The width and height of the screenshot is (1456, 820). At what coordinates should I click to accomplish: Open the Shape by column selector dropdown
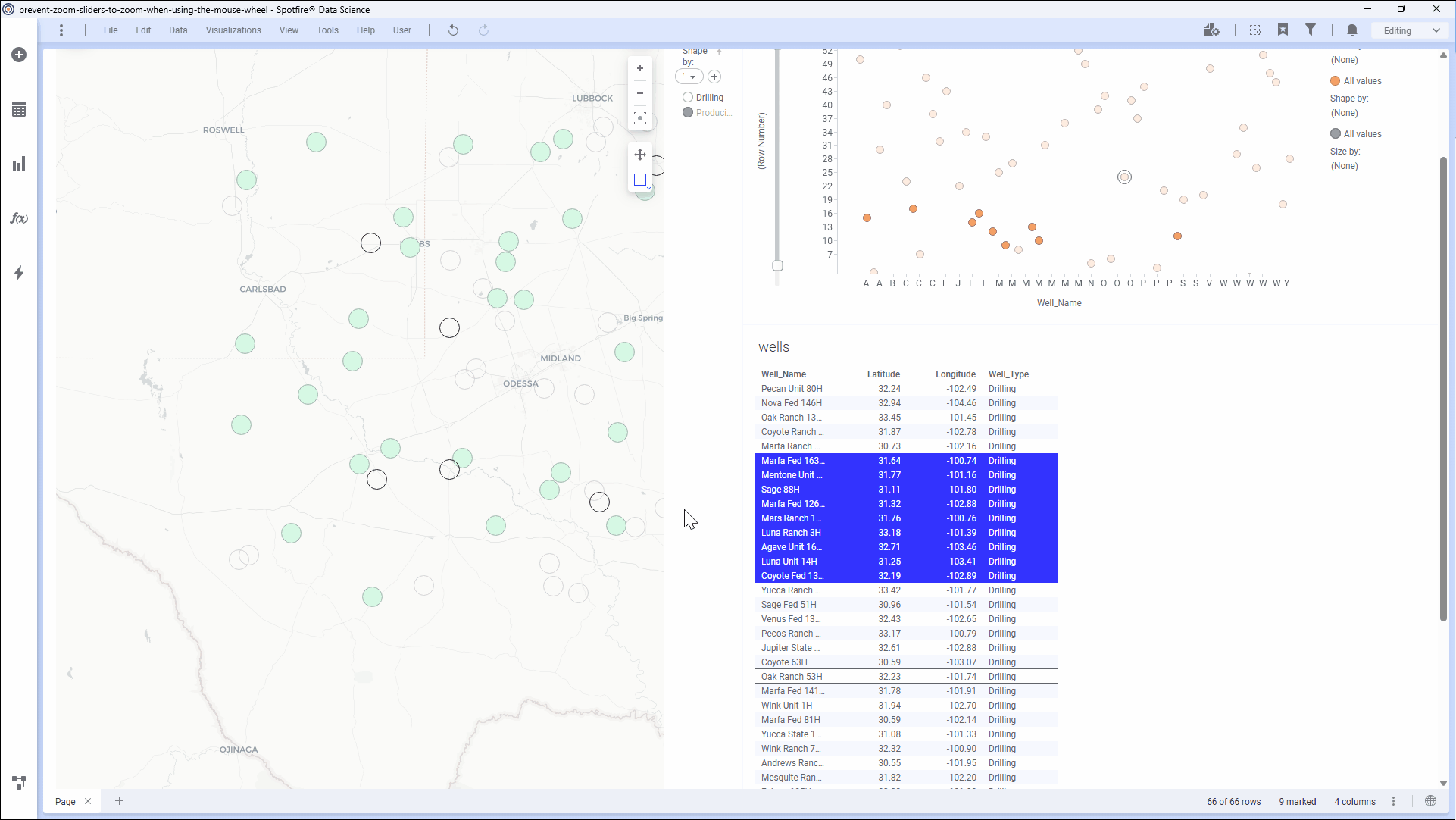point(689,77)
